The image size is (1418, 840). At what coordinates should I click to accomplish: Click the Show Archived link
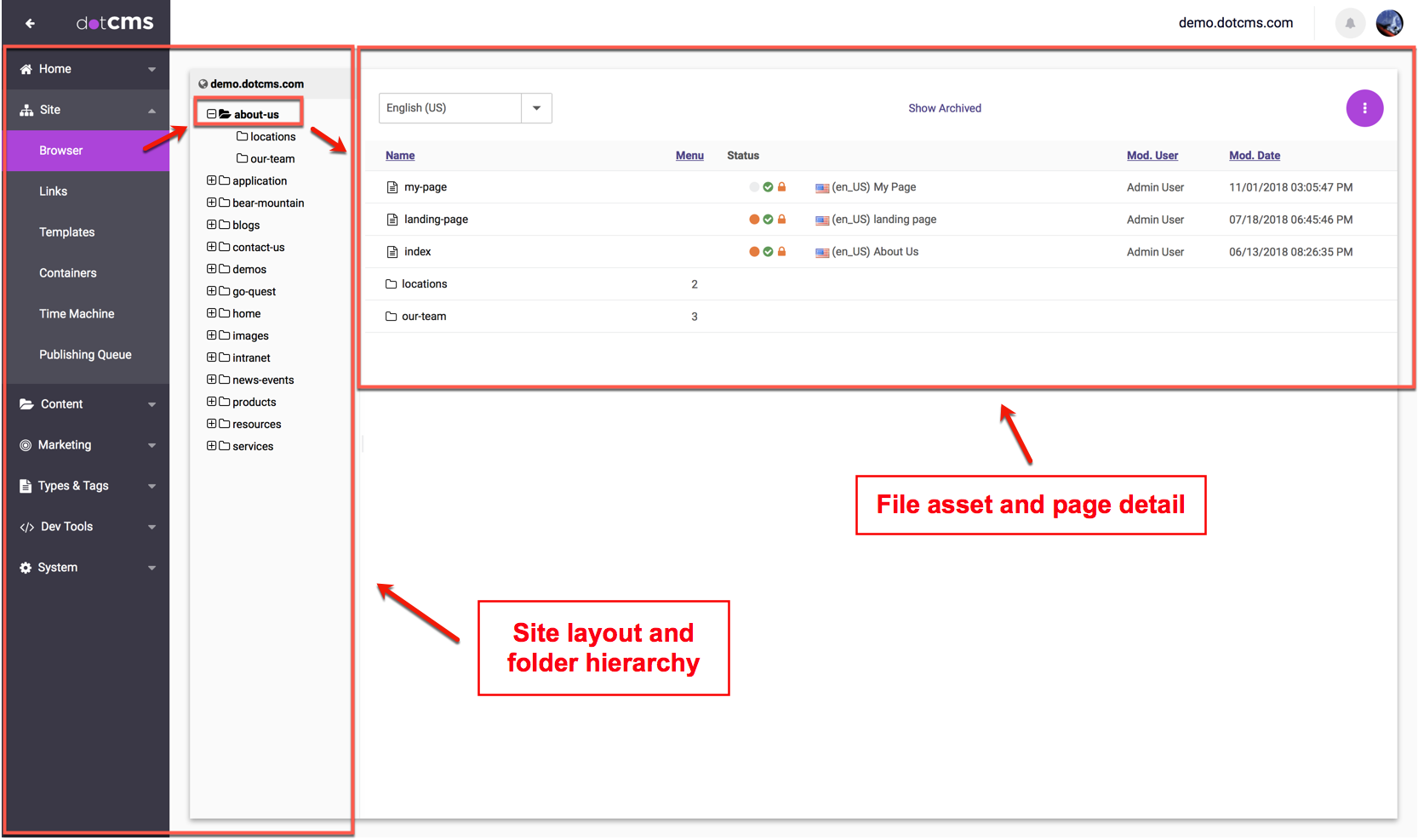click(x=945, y=108)
